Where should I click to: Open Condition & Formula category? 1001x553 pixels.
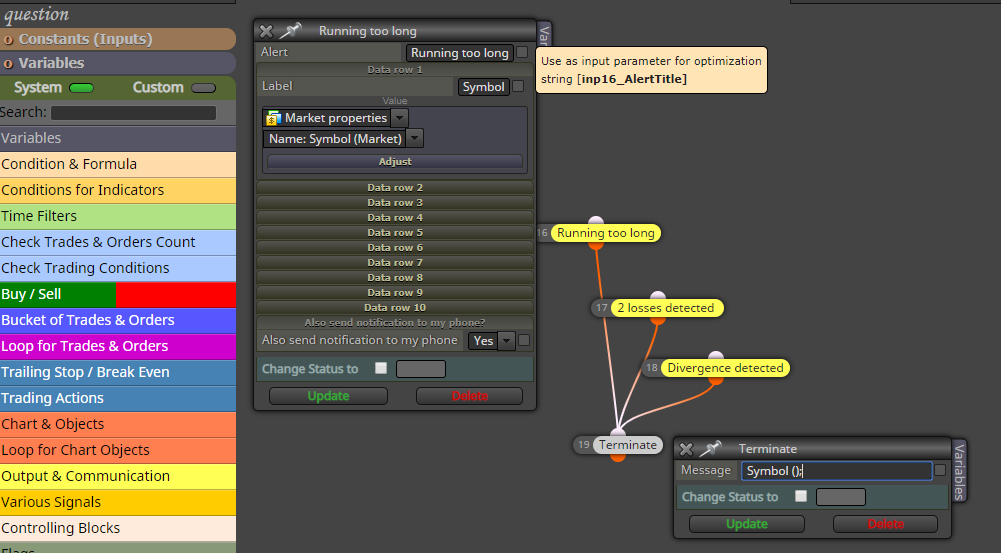[117, 164]
